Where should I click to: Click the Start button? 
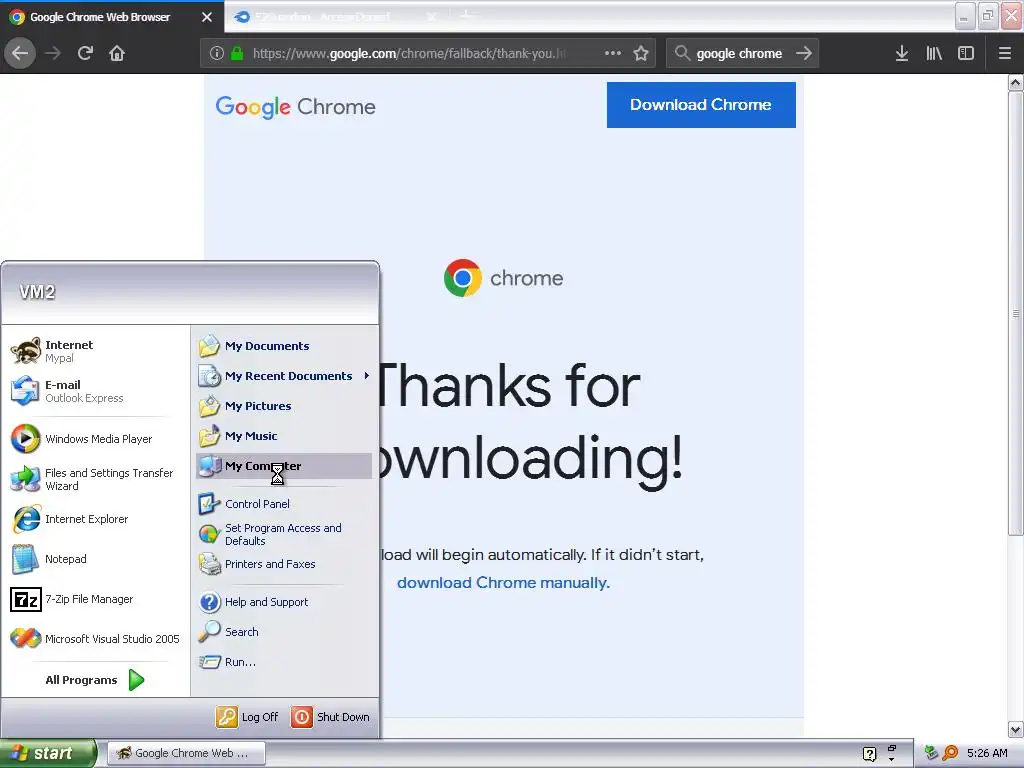[47, 753]
